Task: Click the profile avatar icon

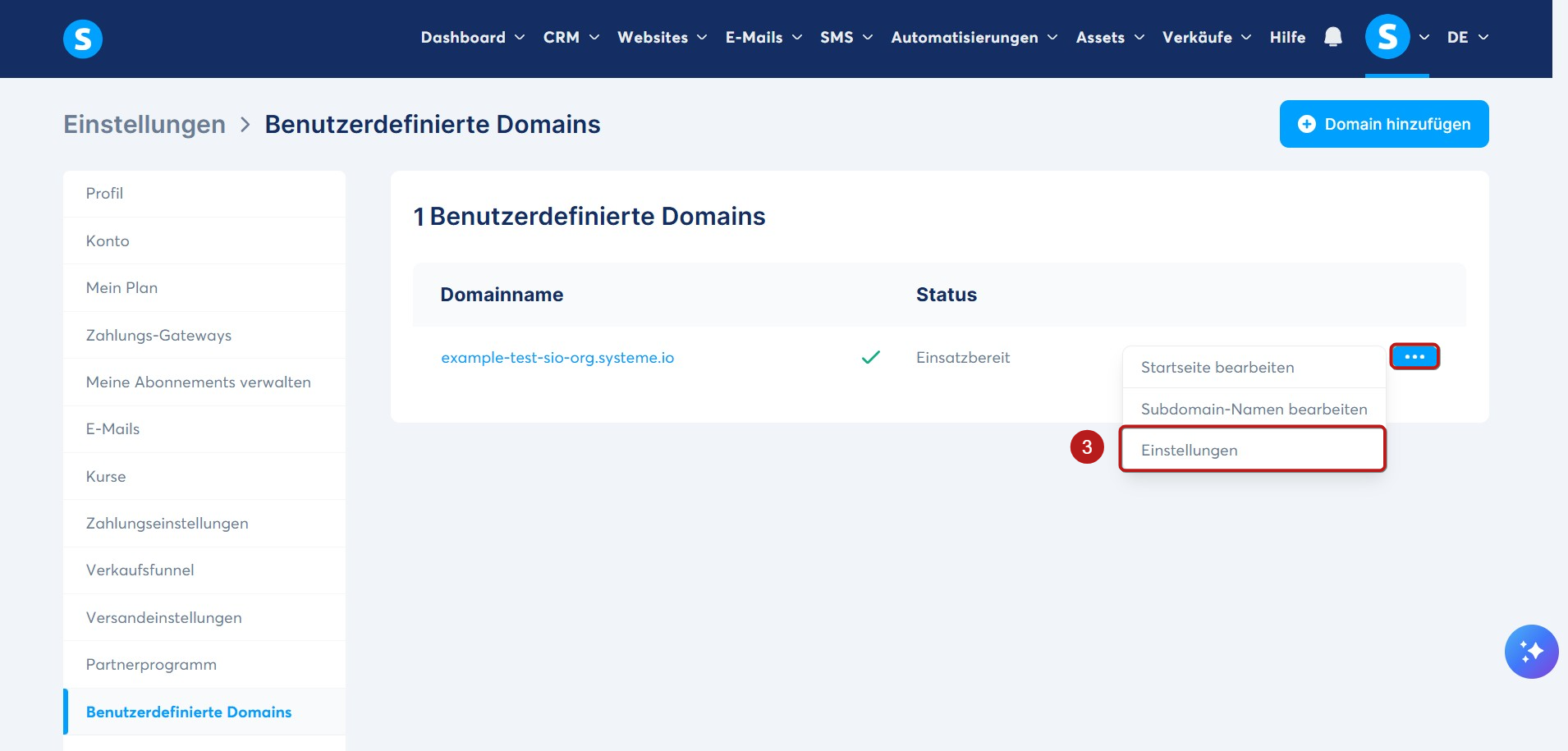Action: click(1387, 37)
